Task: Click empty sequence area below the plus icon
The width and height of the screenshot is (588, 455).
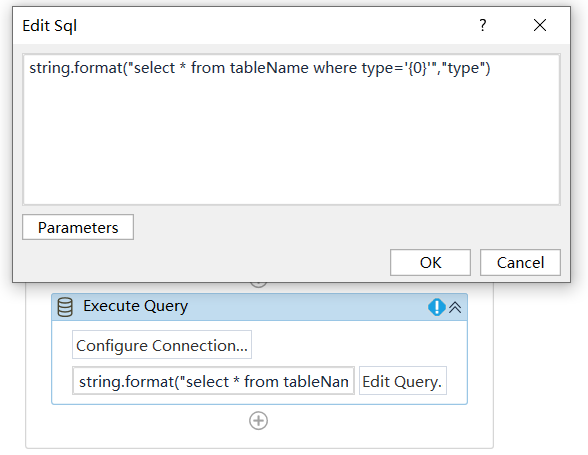Action: (x=259, y=440)
